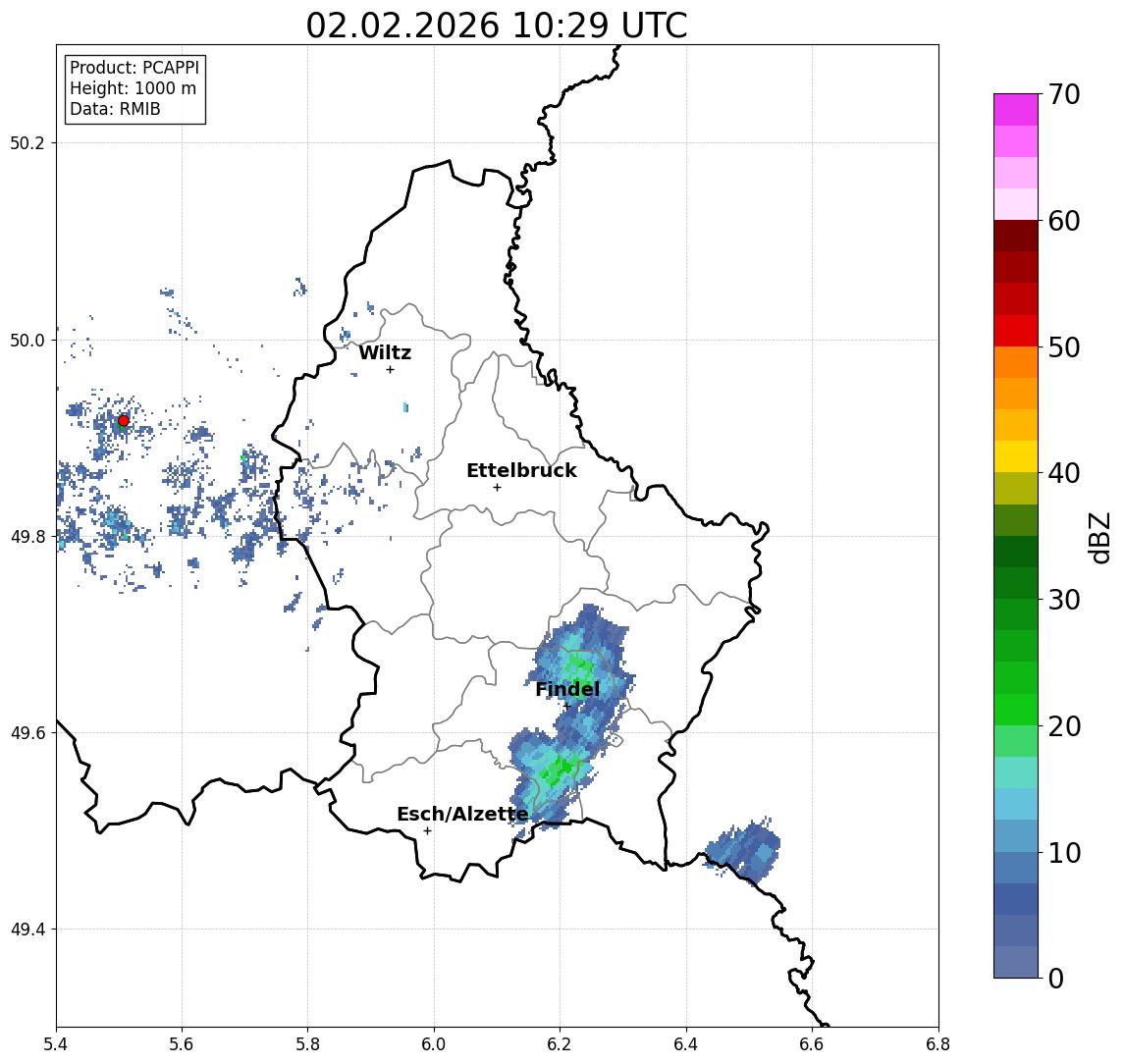Pick the orange colorbar swatch below 50
The height and width of the screenshot is (1064, 1124).
coord(1016,362)
